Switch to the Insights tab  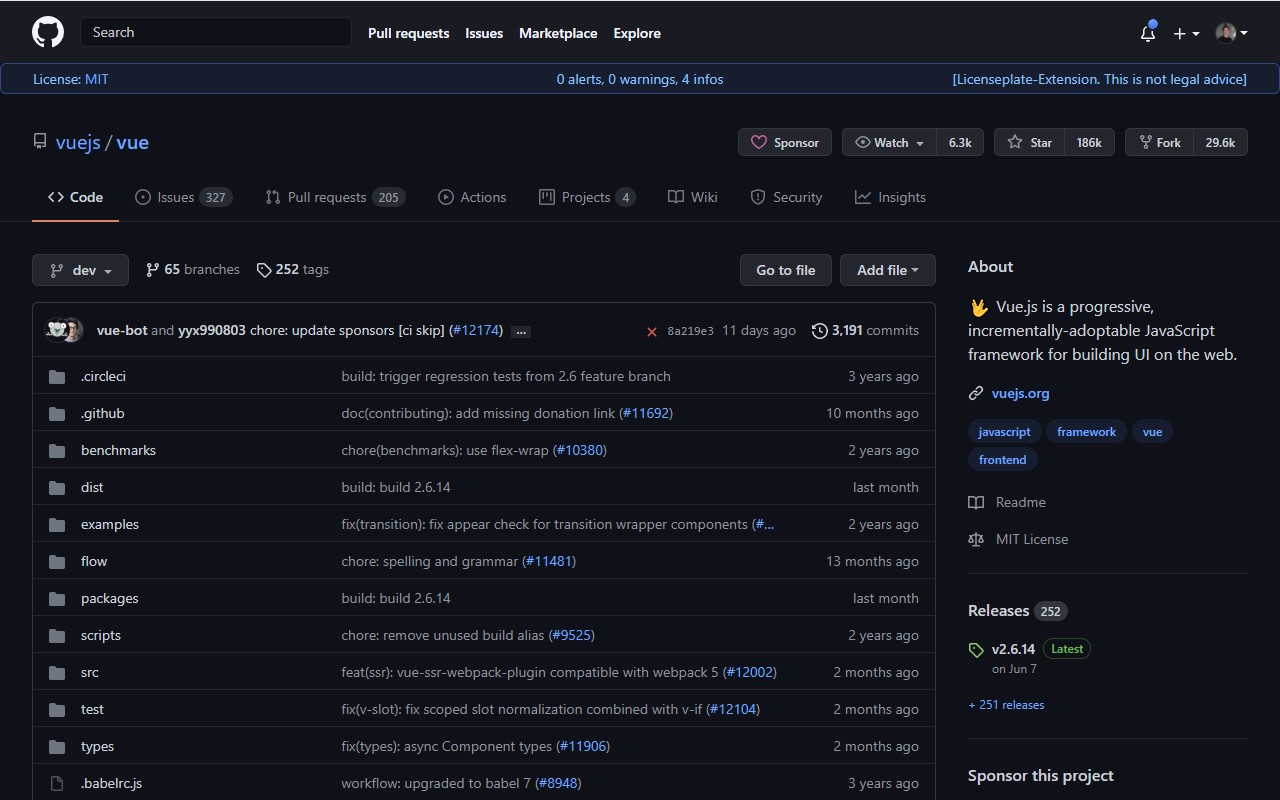(890, 197)
